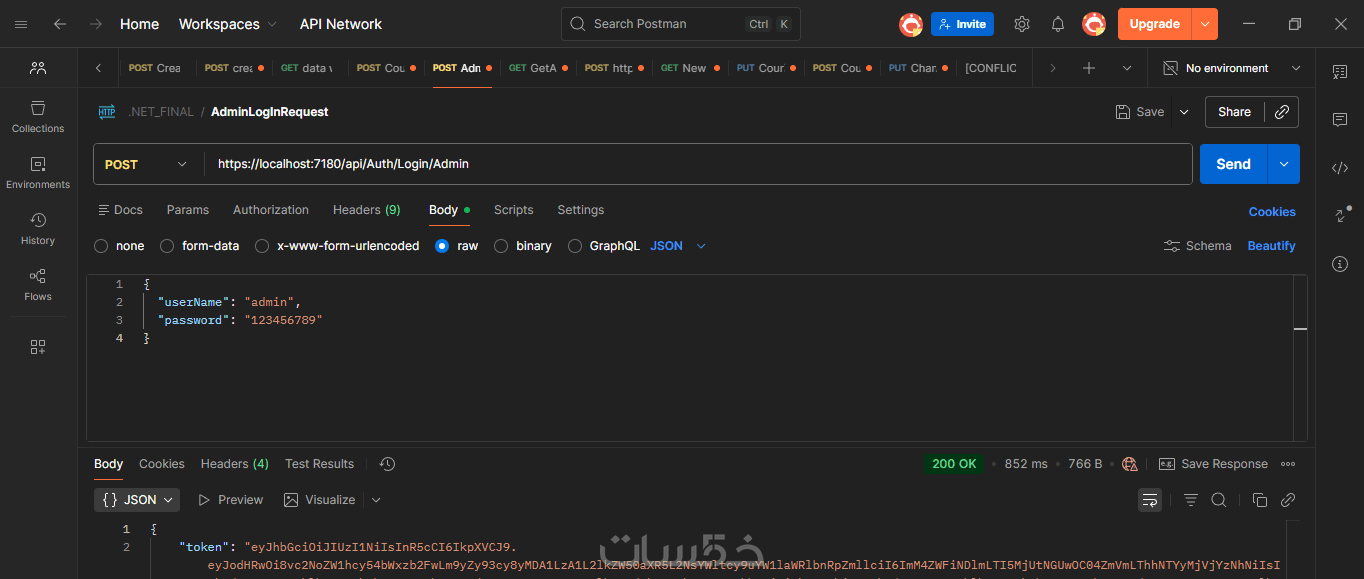Open the response JSON format dropdown
1364x579 pixels.
point(137,500)
